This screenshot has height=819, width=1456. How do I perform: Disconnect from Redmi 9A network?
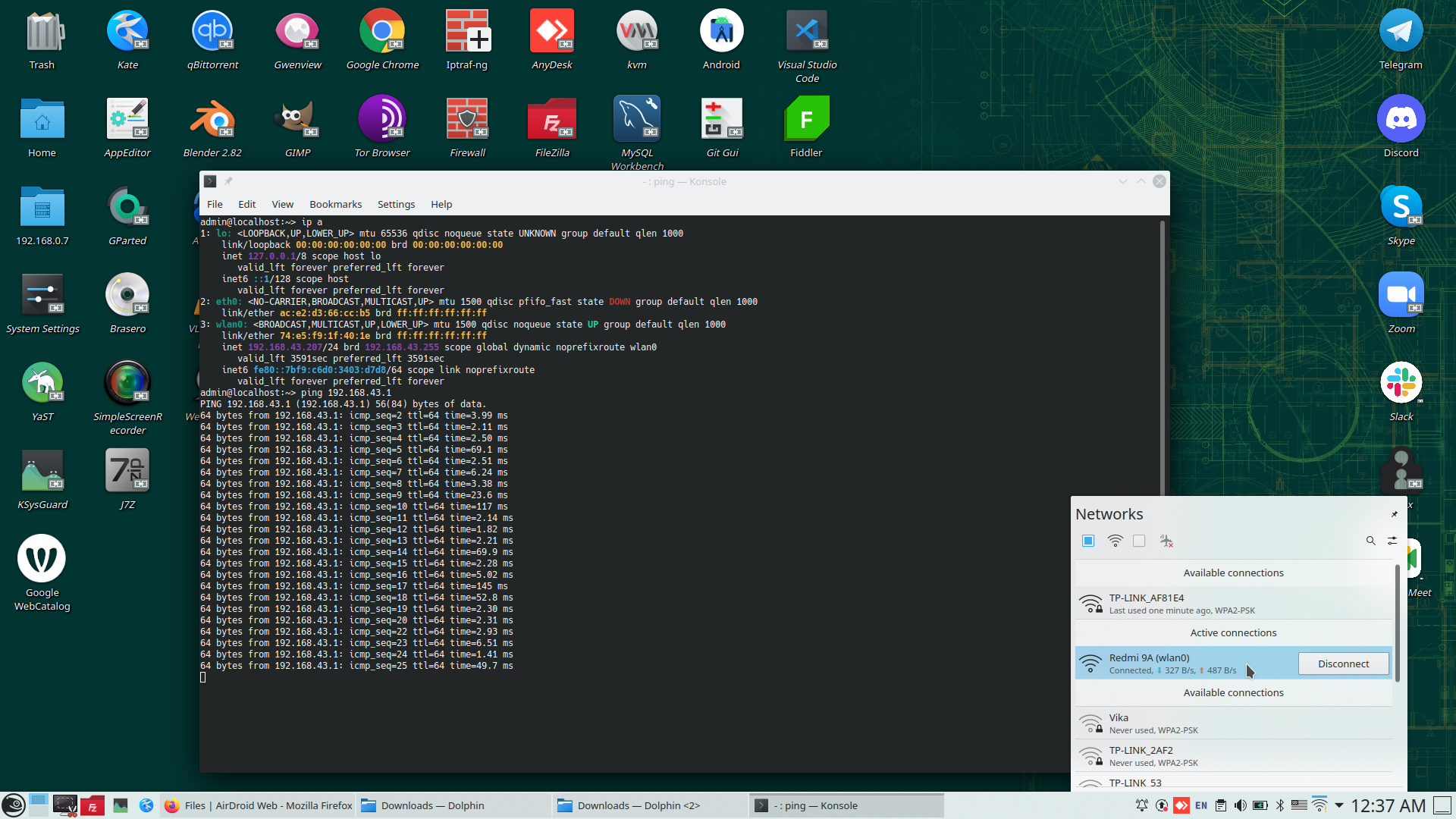[x=1343, y=664]
